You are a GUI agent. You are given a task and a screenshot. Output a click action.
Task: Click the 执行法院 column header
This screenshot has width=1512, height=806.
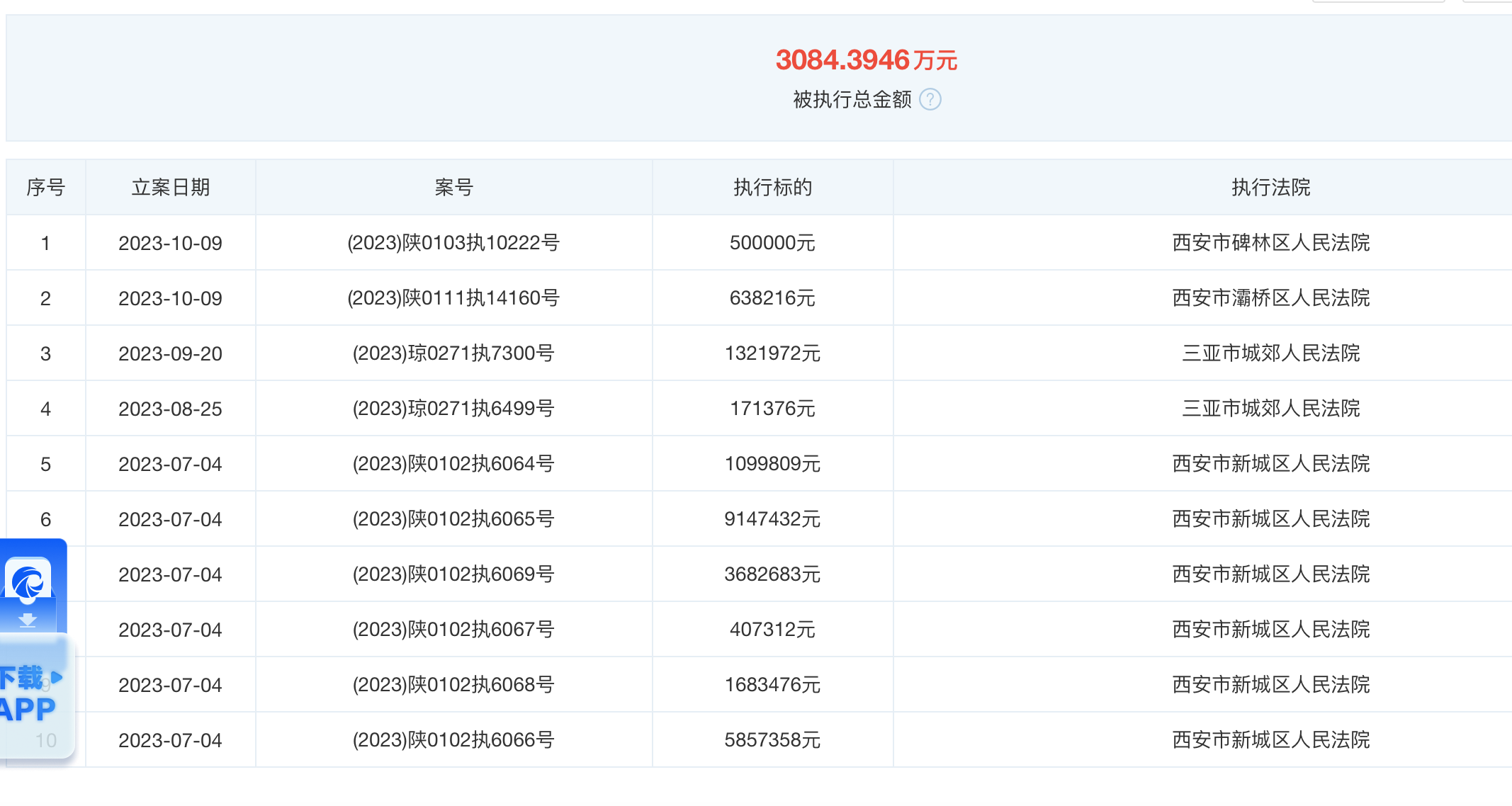[1270, 188]
